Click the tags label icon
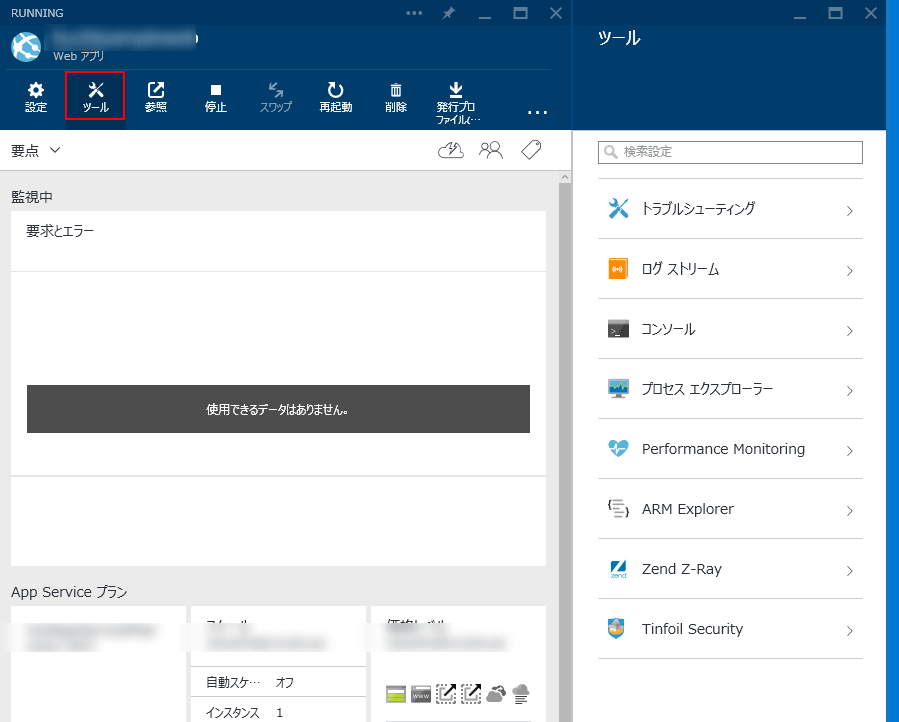The height and width of the screenshot is (722, 899). pyautogui.click(x=531, y=150)
